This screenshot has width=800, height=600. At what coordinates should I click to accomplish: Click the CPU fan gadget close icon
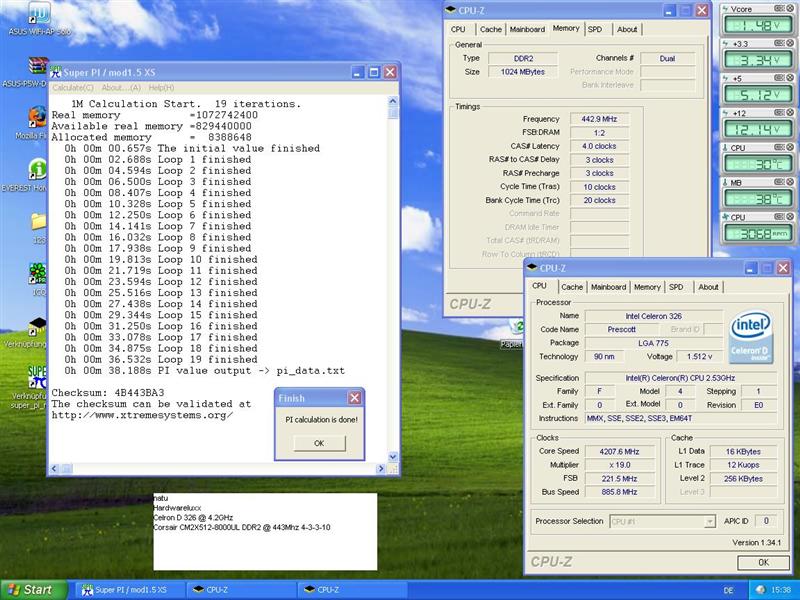pos(790,217)
